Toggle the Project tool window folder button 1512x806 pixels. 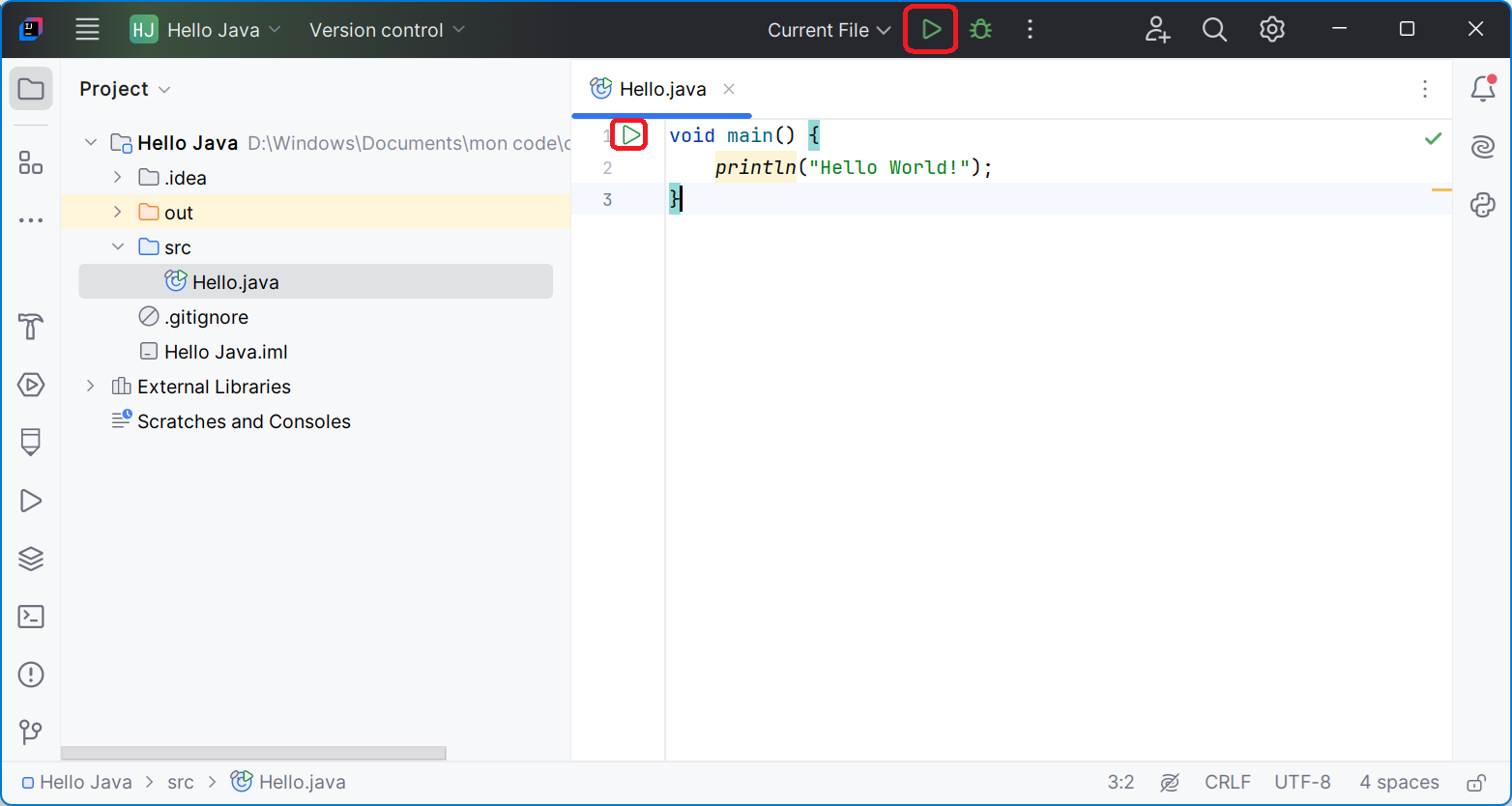click(x=31, y=89)
